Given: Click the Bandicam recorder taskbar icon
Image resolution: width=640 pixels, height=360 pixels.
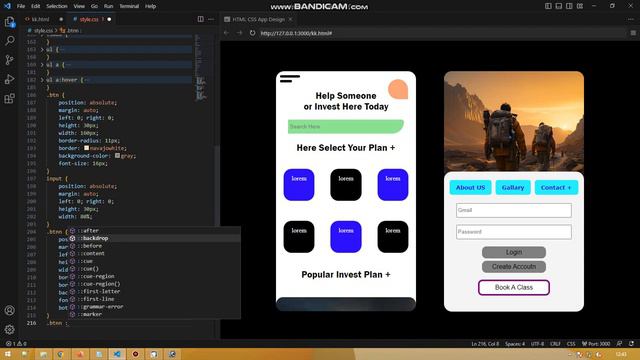Looking at the screenshot, I should pyautogui.click(x=136, y=354).
